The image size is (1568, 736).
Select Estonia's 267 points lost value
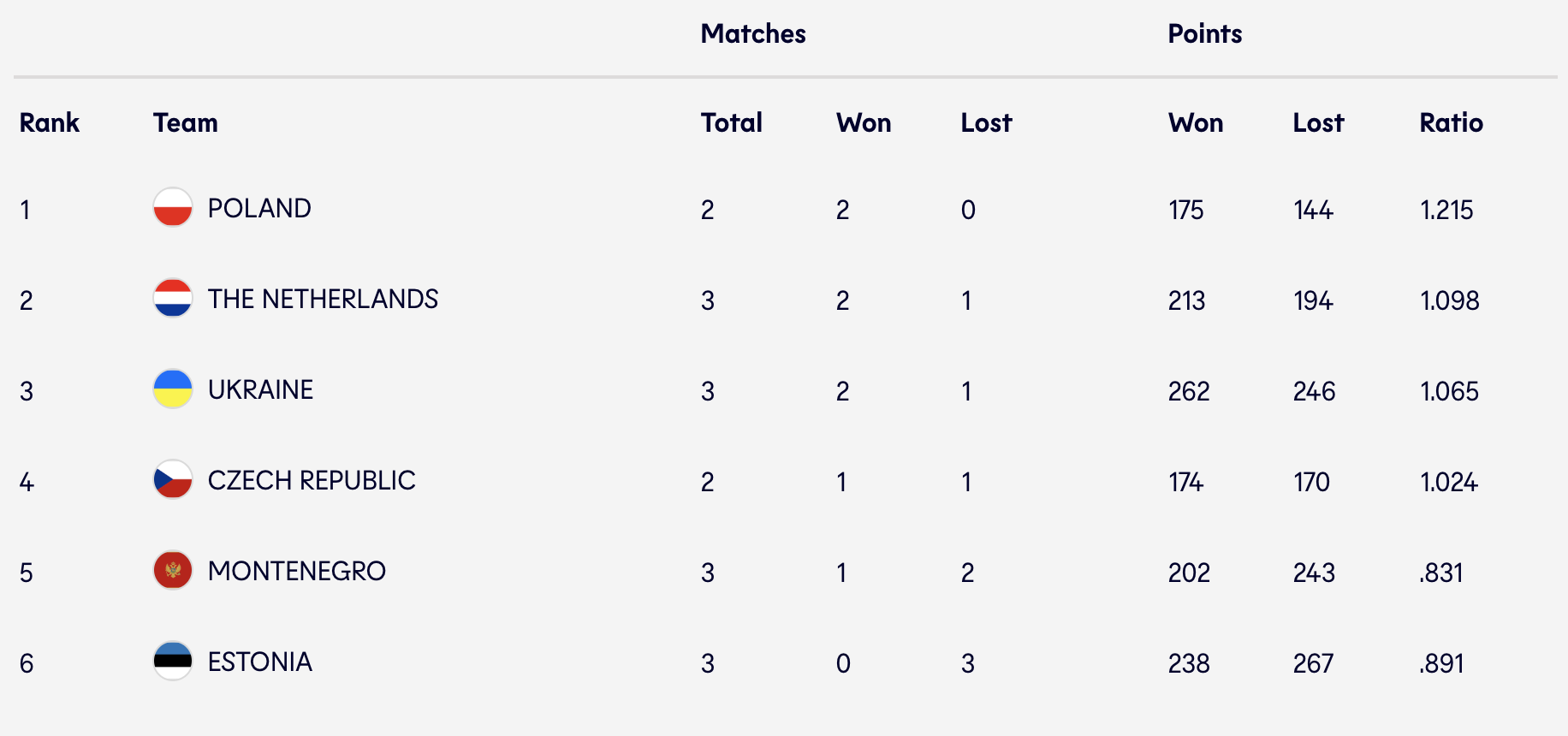coord(1314,664)
